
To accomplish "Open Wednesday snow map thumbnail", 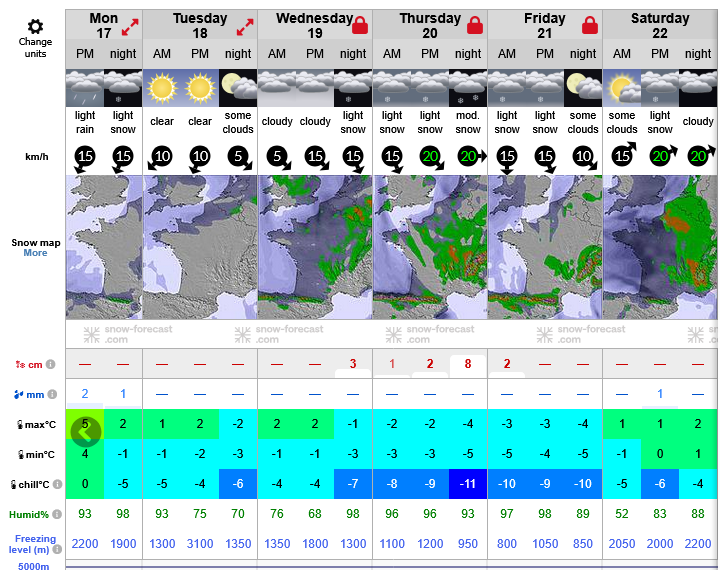I will 315,247.
